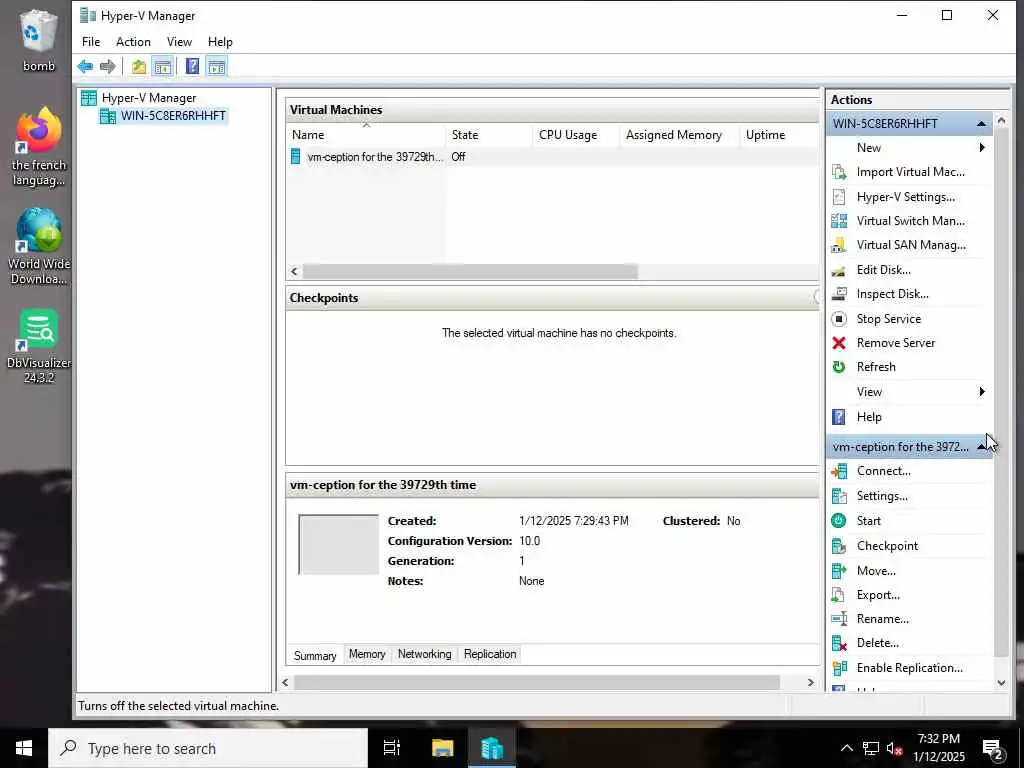Viewport: 1024px width, 768px height.
Task: Select the Summary tab
Action: [x=315, y=655]
